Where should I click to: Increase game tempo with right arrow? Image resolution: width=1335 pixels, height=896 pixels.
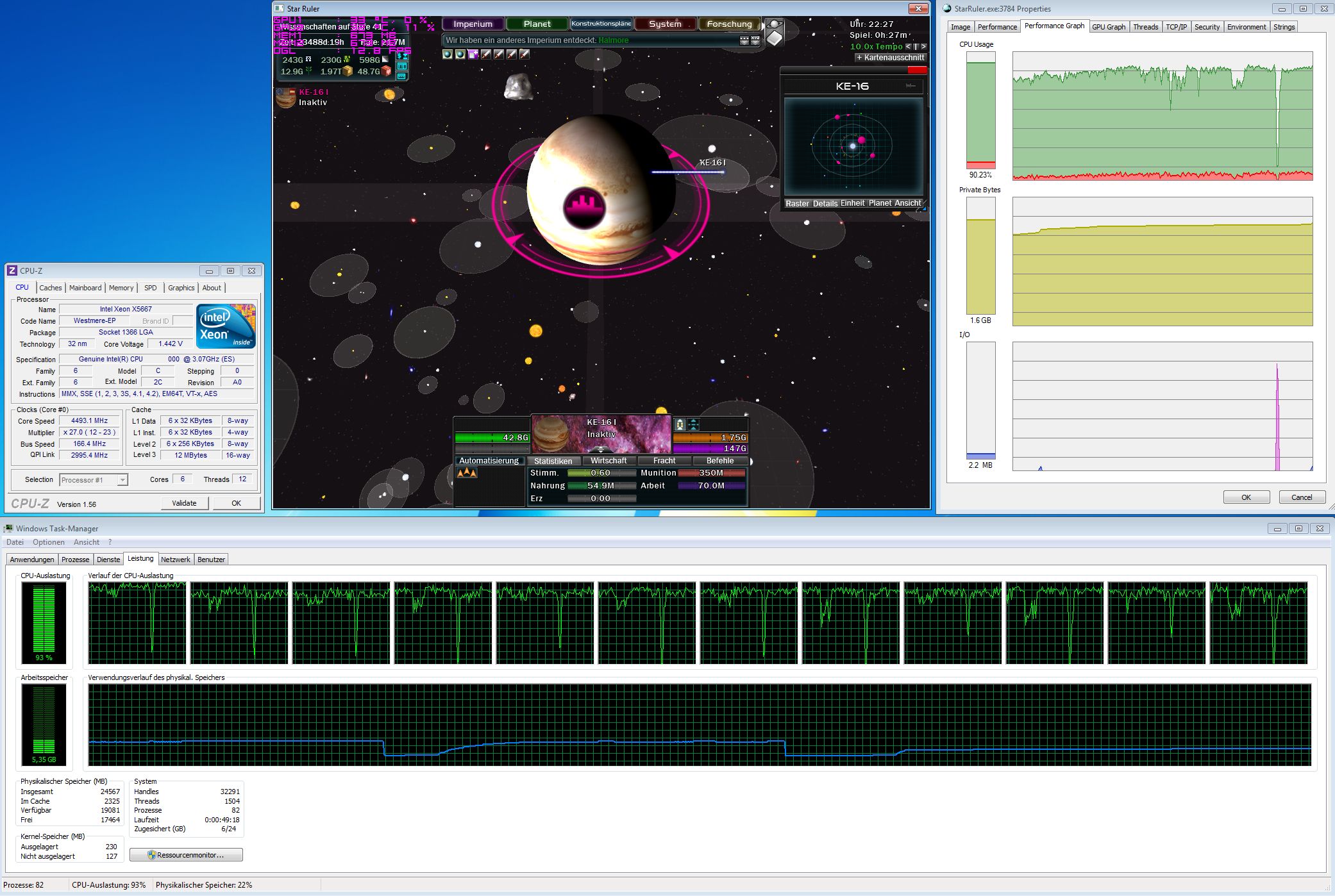click(923, 47)
